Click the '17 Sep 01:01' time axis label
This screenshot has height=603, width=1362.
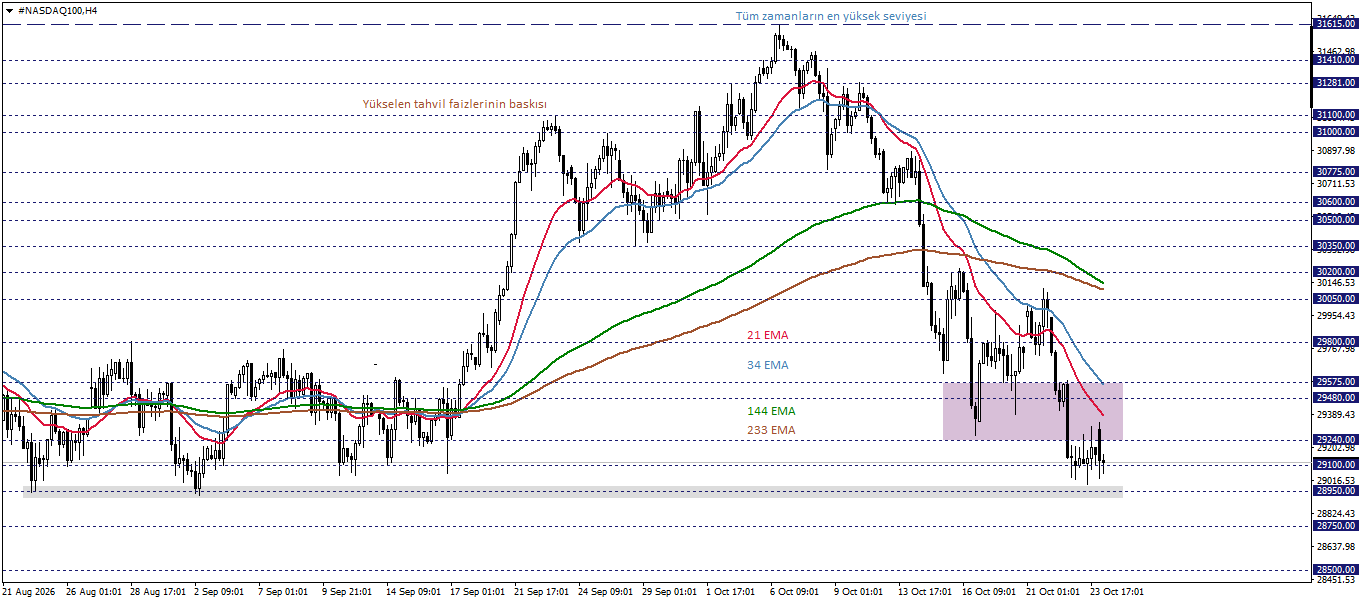478,592
